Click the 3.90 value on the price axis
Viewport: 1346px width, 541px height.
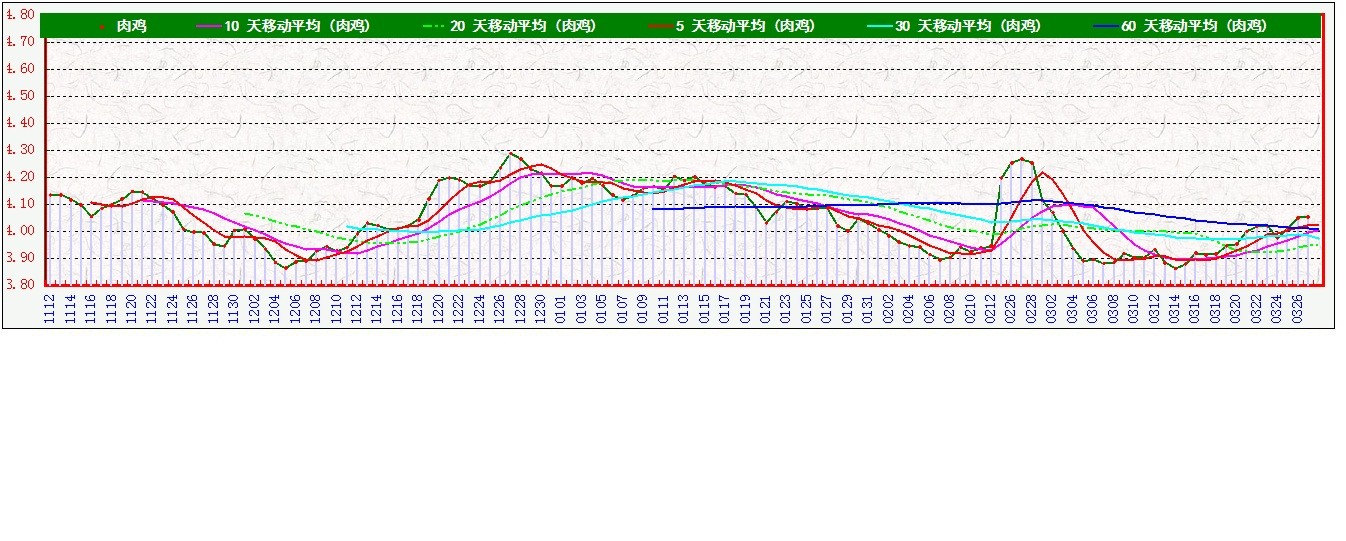[21, 258]
